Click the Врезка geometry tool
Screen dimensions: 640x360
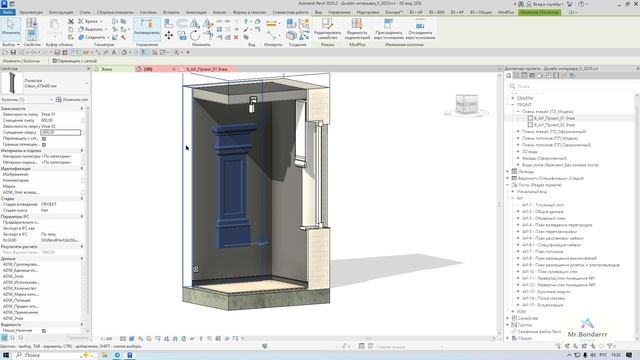91,21
